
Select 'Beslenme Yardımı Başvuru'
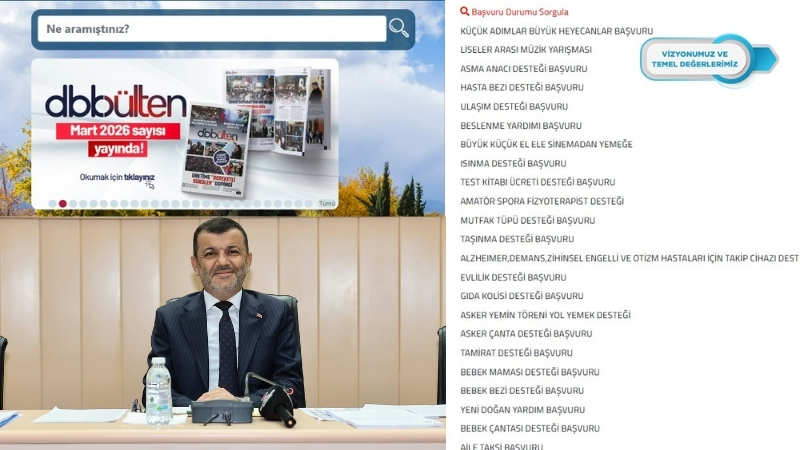pyautogui.click(x=520, y=126)
